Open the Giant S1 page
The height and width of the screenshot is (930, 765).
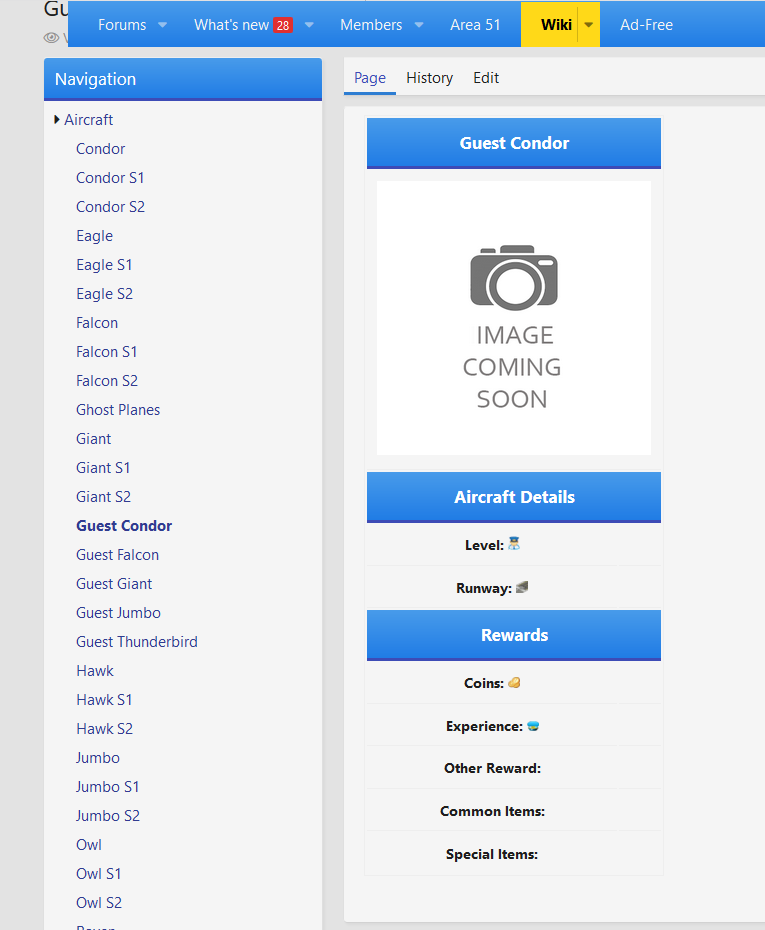point(103,468)
